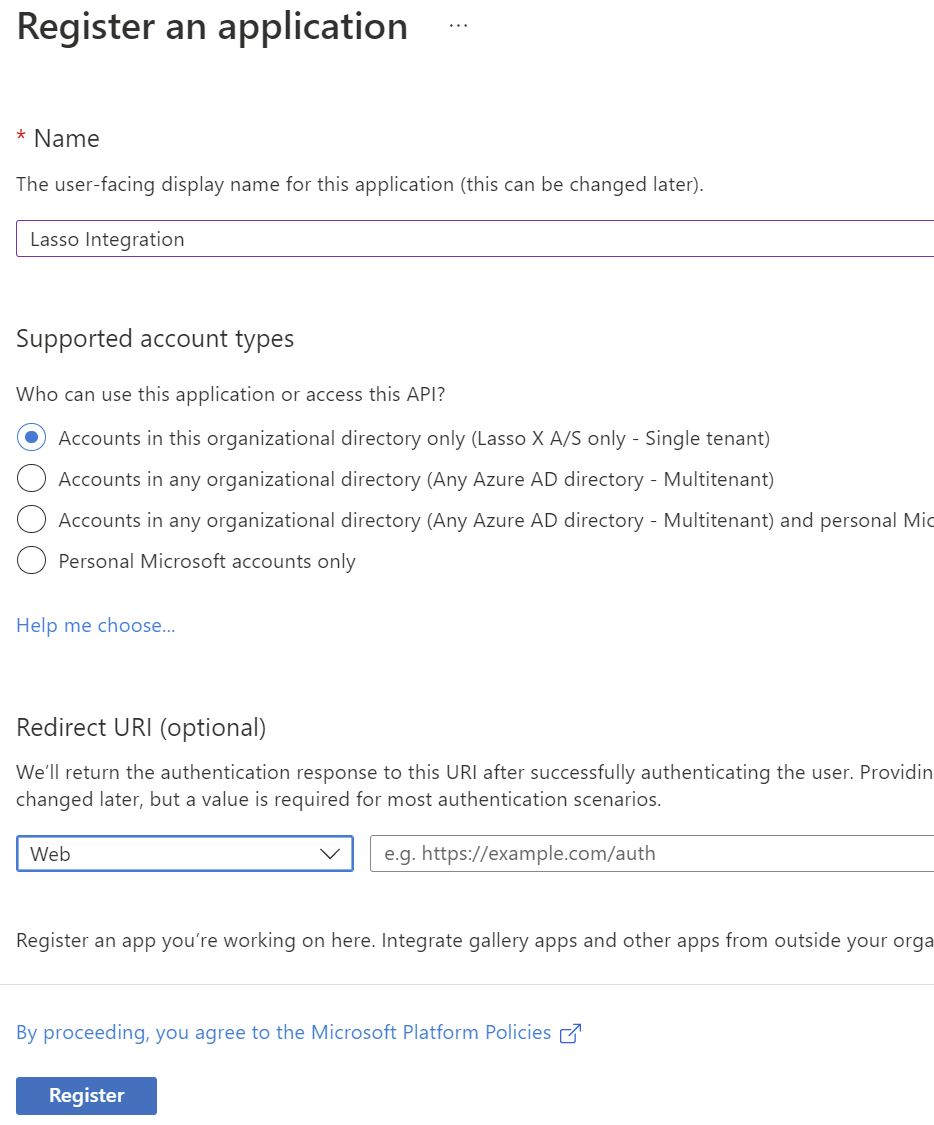Open the Microsoft Platform Policies link
The image size is (934, 1125).
click(284, 1033)
